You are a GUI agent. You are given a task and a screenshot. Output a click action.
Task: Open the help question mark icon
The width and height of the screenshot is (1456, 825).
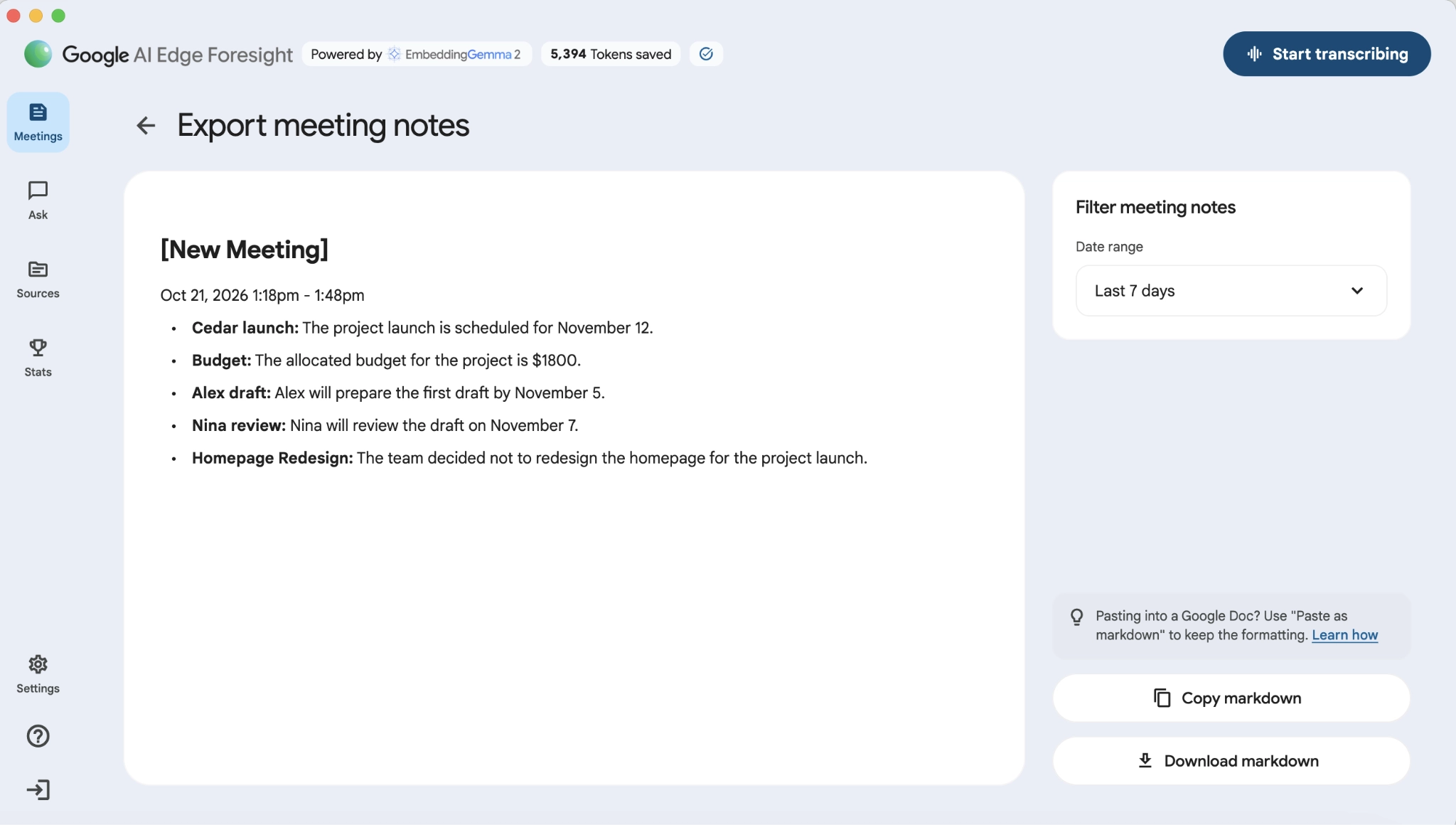click(38, 736)
